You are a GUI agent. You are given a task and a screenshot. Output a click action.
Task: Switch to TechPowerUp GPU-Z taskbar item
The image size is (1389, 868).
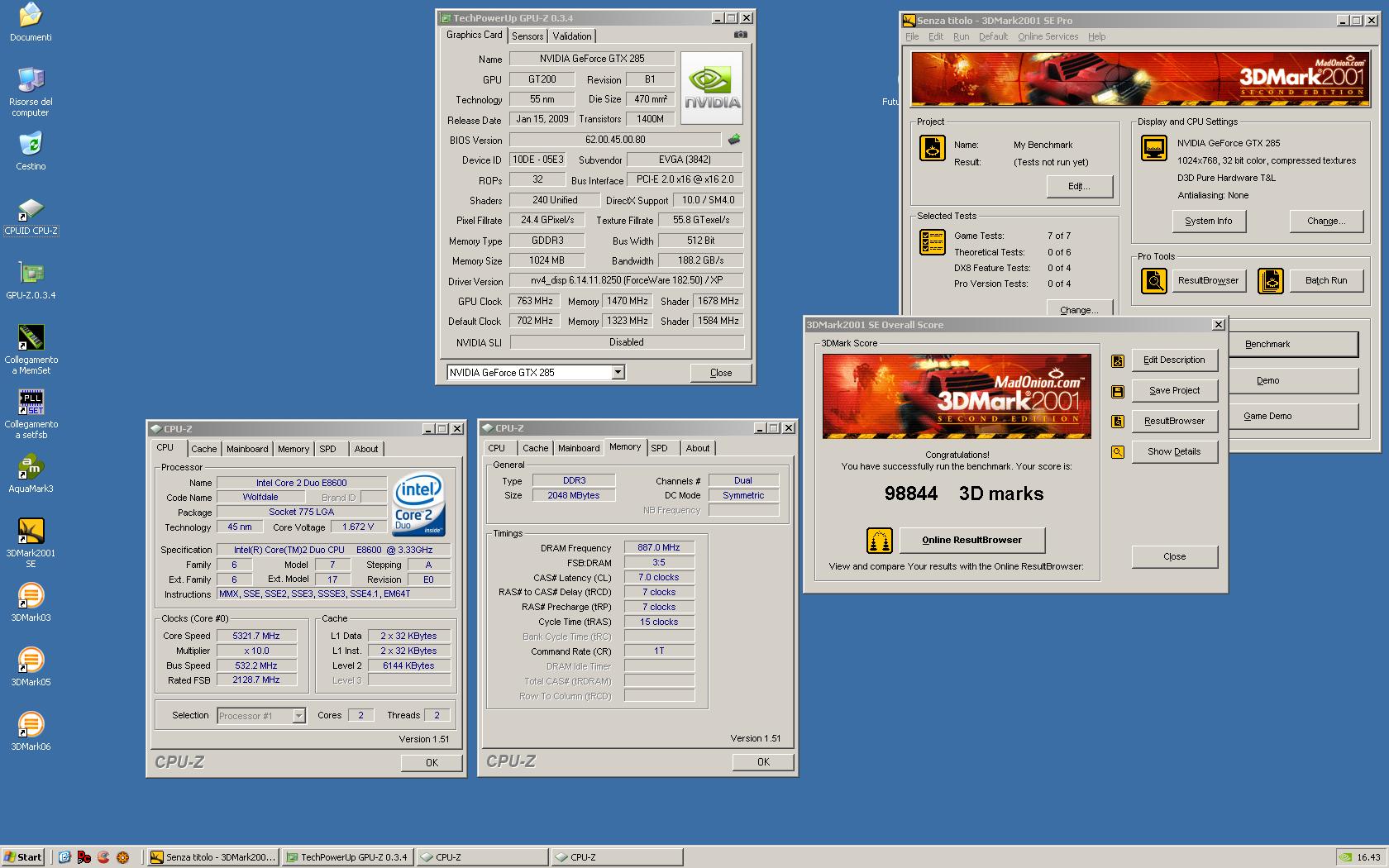(x=347, y=857)
